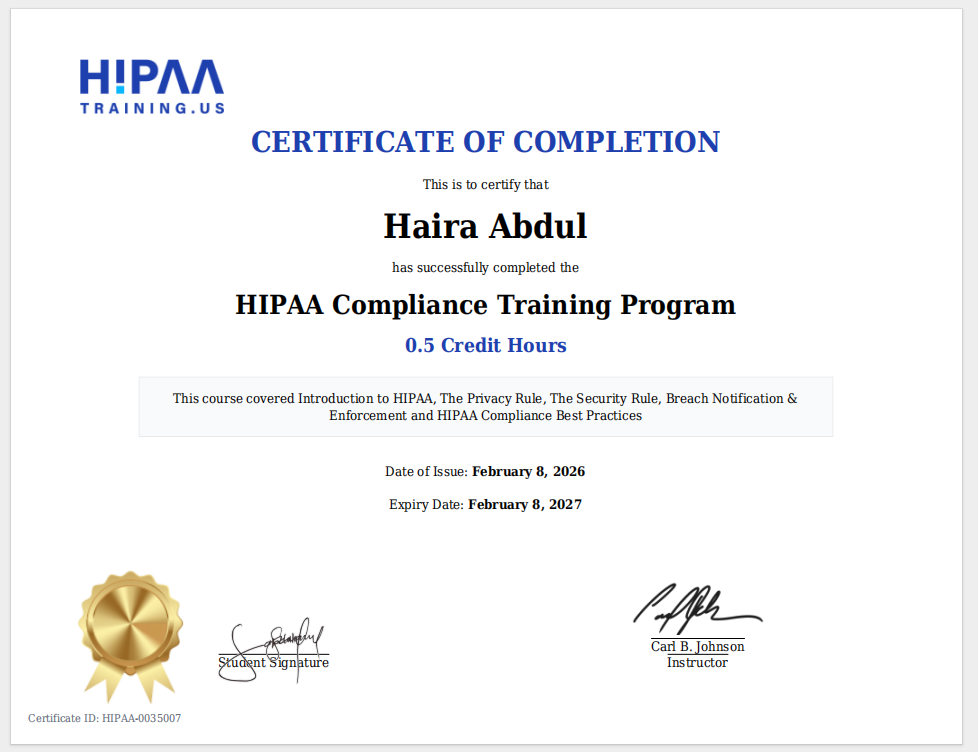The image size is (978, 752).
Task: Click the 'has successfully completed the' text
Action: point(486,267)
